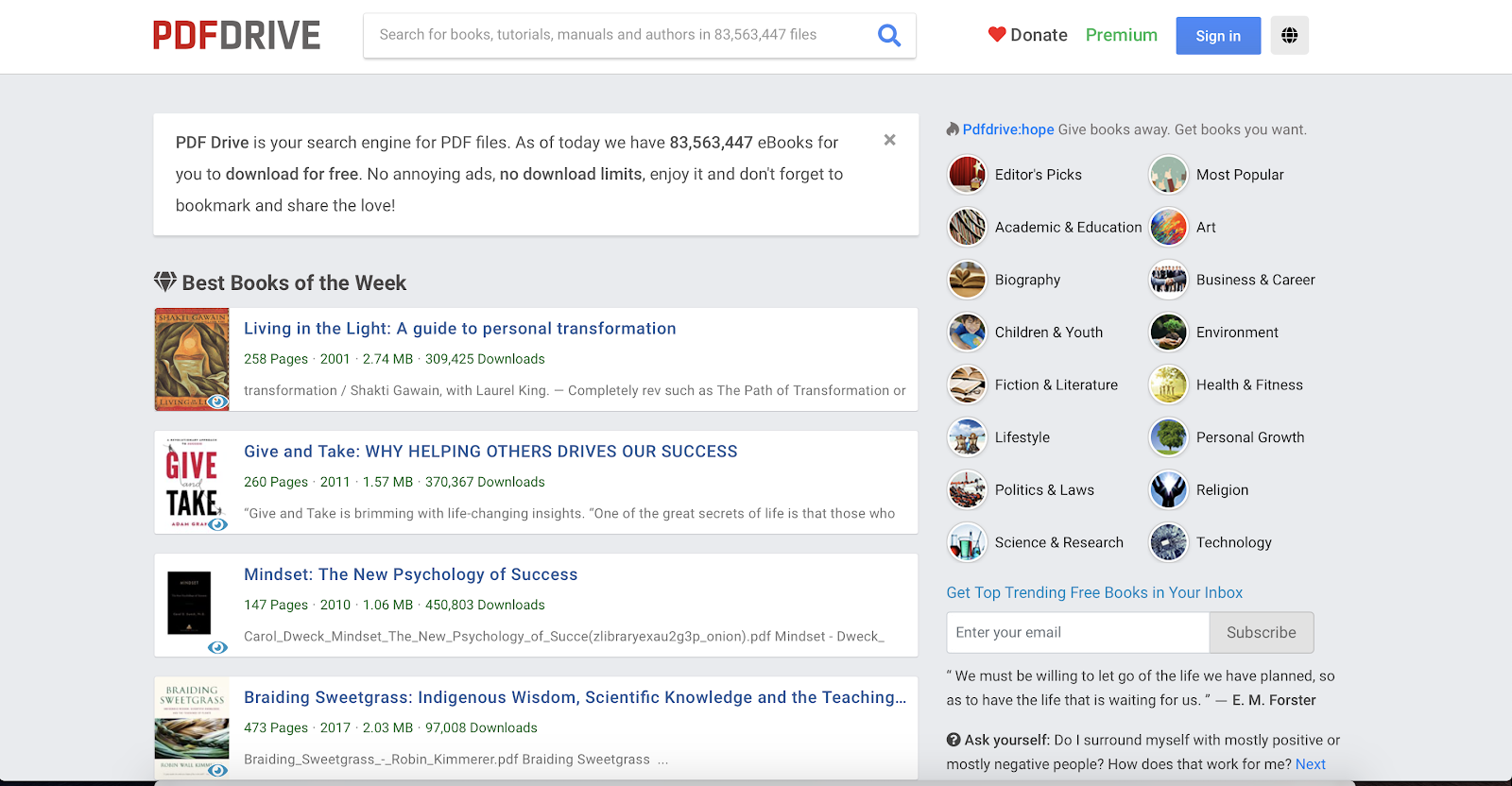
Task: Open the Art category icon
Action: 1168,228
